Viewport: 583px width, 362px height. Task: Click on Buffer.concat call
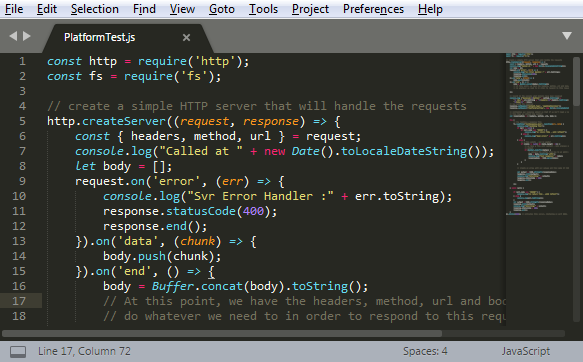197,287
